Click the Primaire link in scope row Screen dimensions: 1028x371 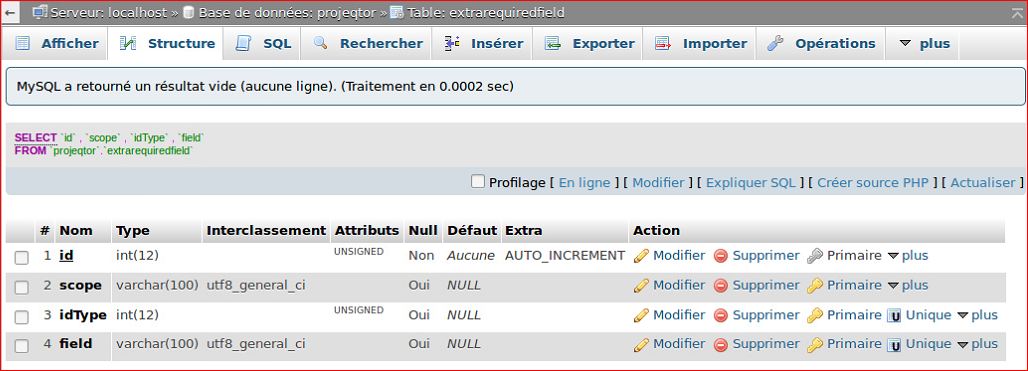(854, 285)
